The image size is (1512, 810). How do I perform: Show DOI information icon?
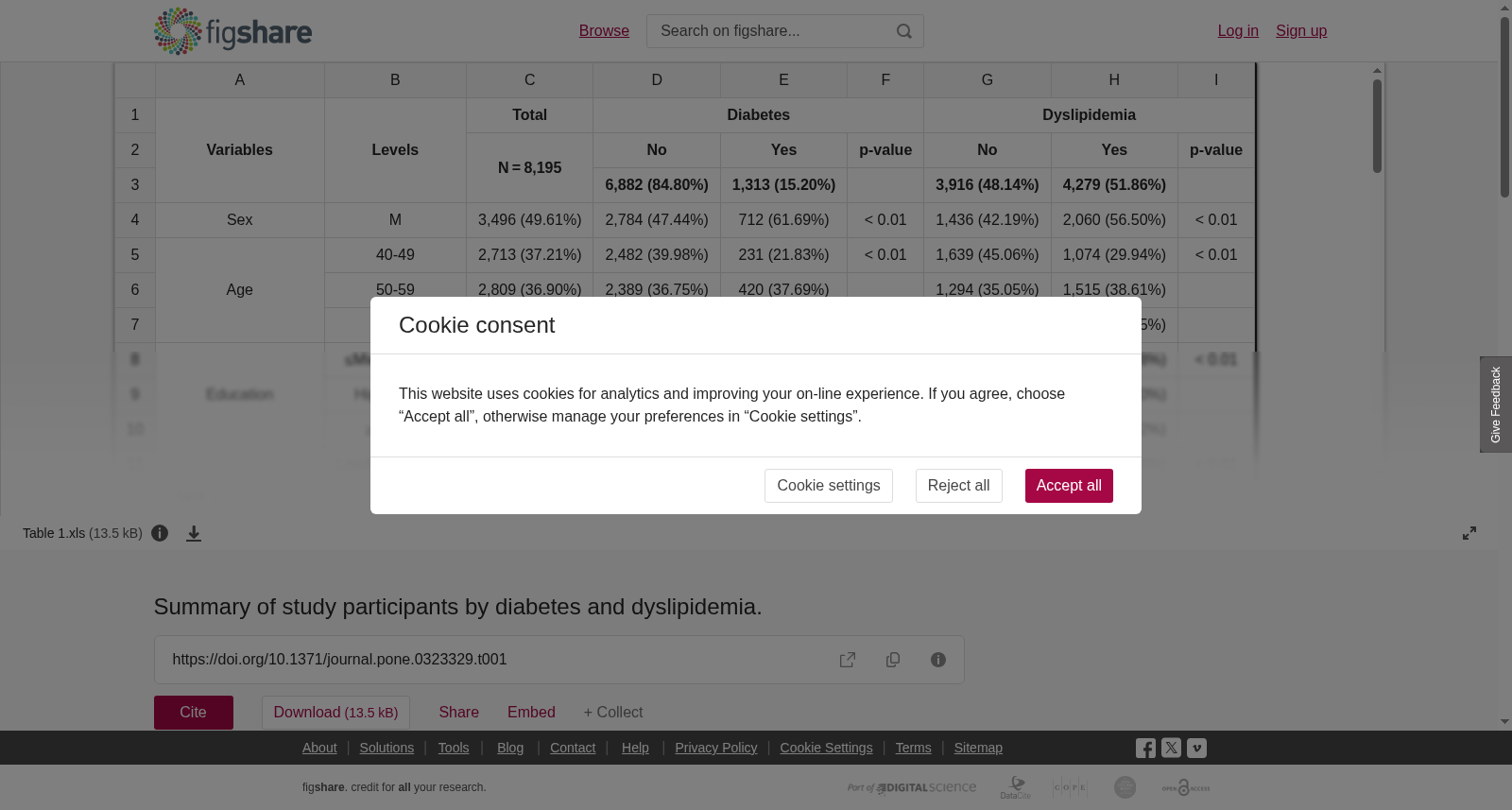938,660
